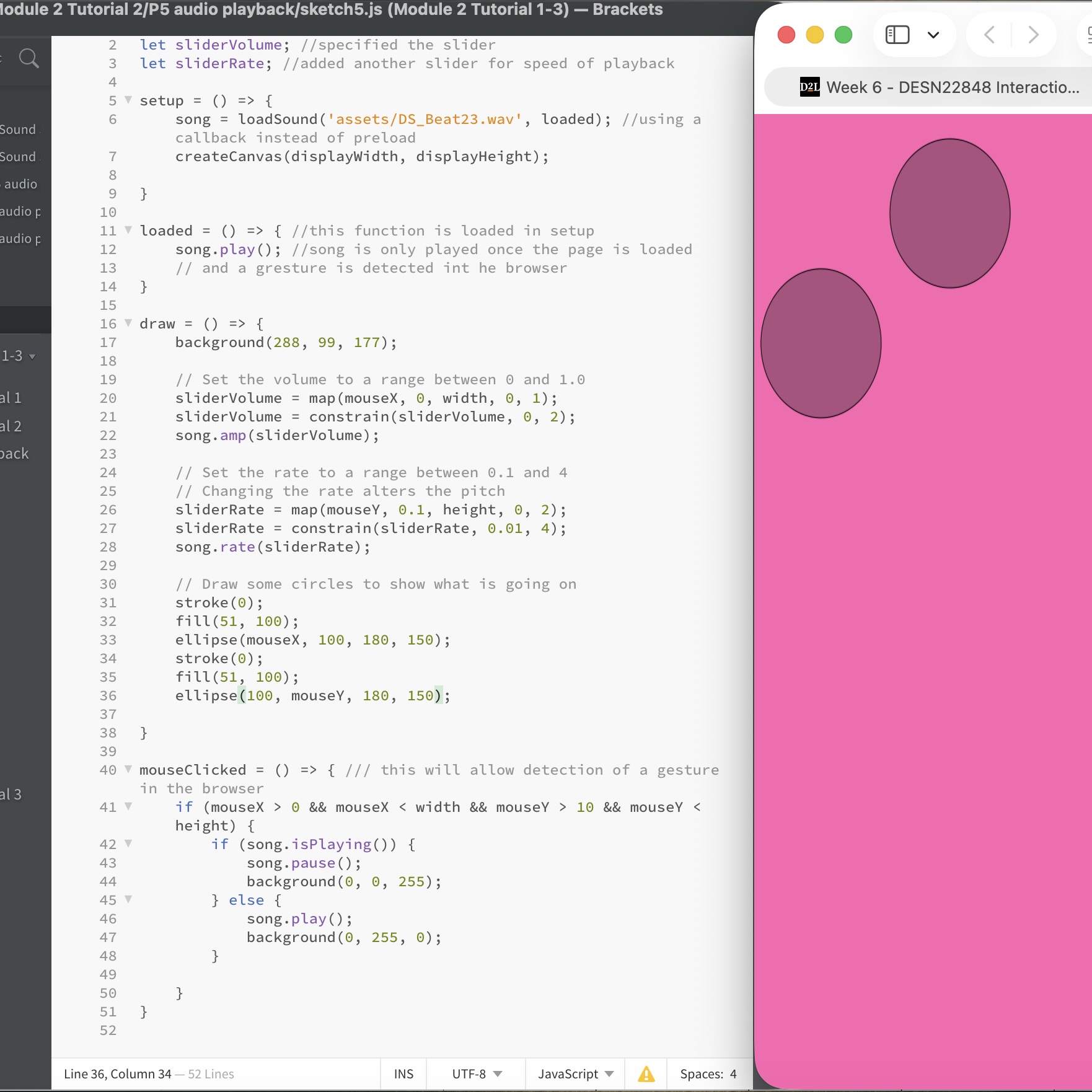The width and height of the screenshot is (1092, 1092).
Task: Click the Safari forward navigation arrow
Action: point(1032,35)
